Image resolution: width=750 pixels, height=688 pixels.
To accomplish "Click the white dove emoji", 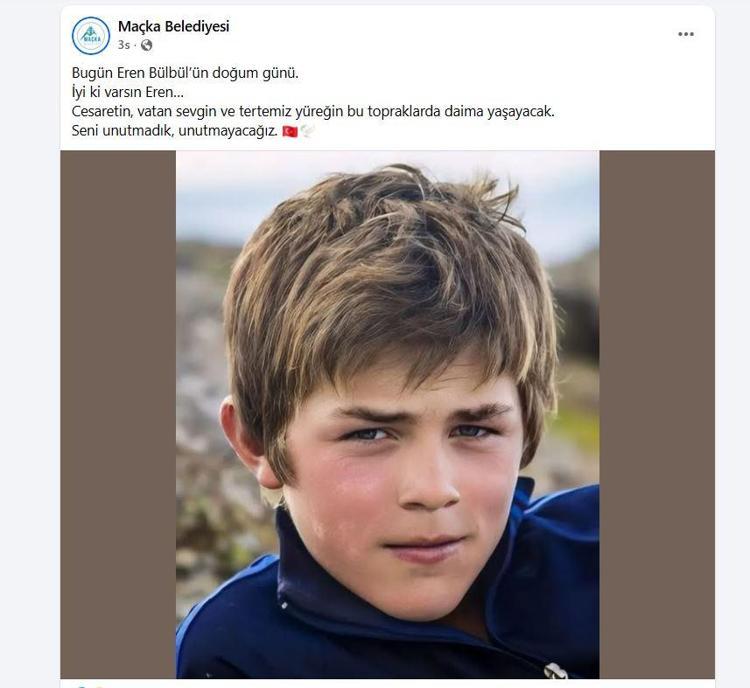I will tap(308, 131).
